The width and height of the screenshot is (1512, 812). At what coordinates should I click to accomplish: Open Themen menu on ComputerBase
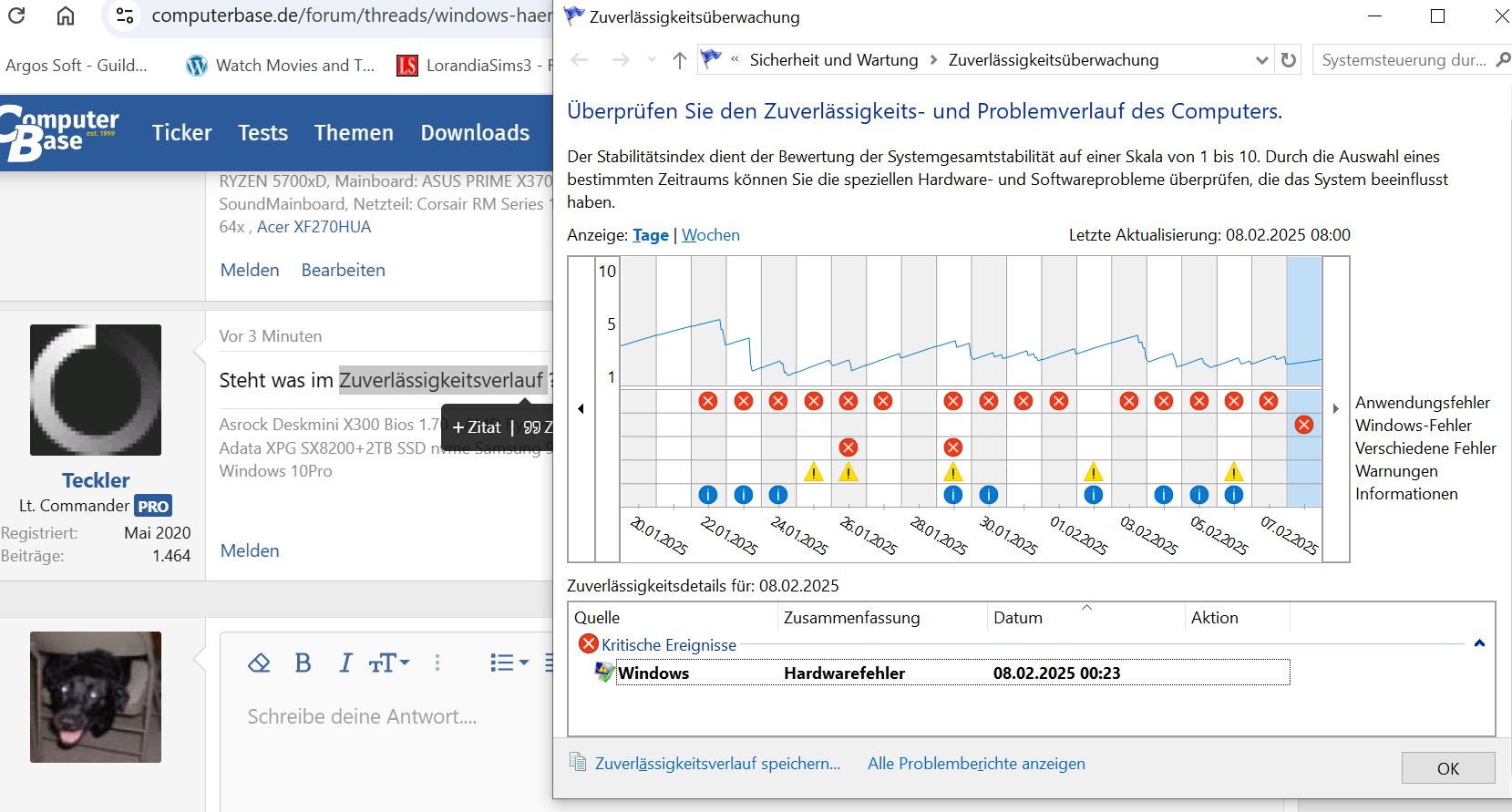click(x=354, y=133)
